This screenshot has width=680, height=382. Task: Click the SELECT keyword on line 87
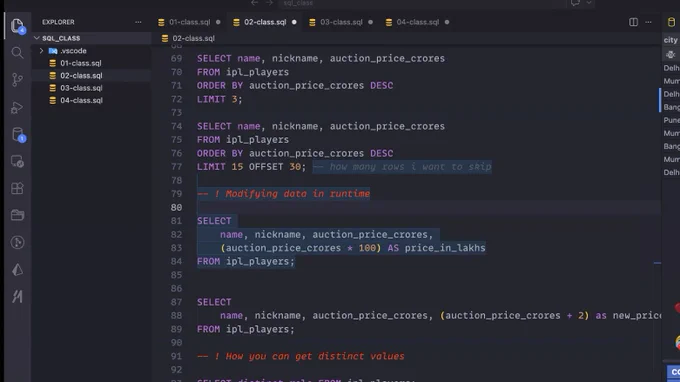point(214,302)
